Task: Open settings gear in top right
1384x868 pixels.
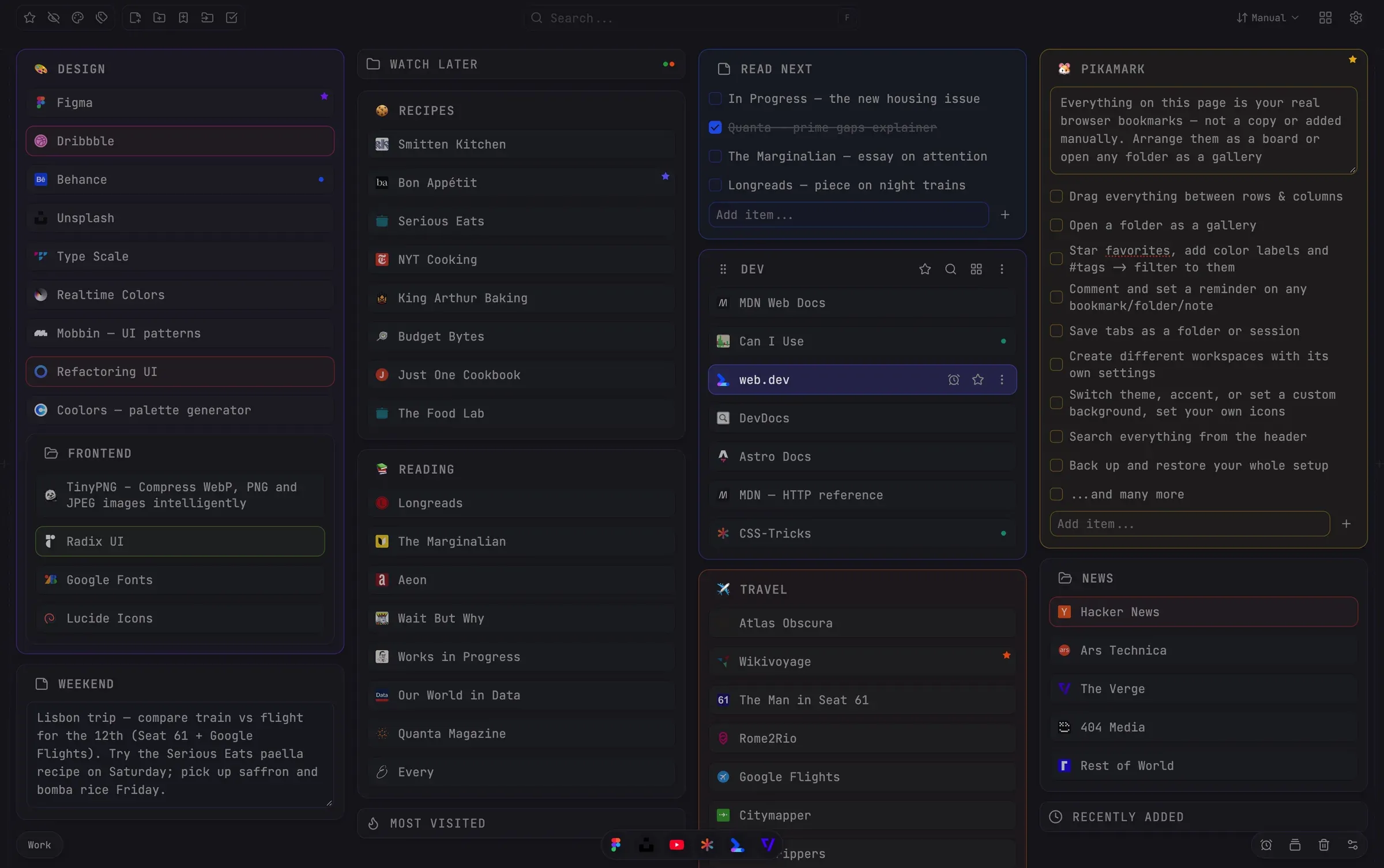Action: click(1356, 18)
